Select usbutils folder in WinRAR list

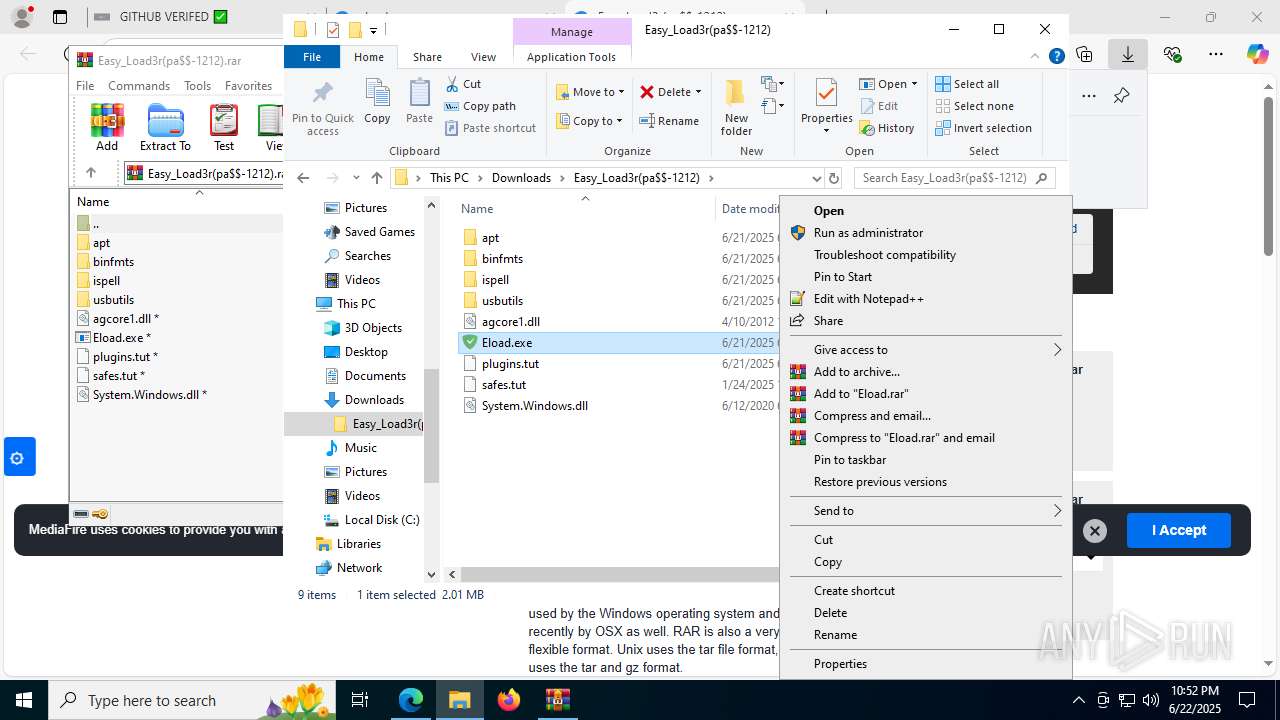point(113,300)
